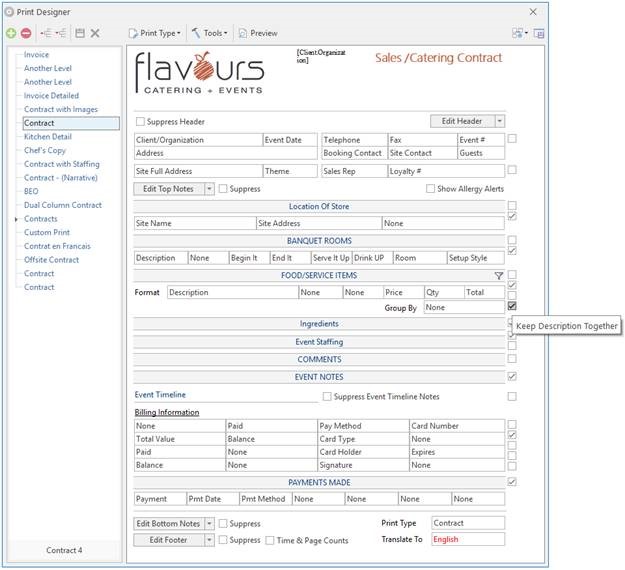The width and height of the screenshot is (625, 570).
Task: Click the window panel icon at far right of toolbar
Action: [539, 33]
